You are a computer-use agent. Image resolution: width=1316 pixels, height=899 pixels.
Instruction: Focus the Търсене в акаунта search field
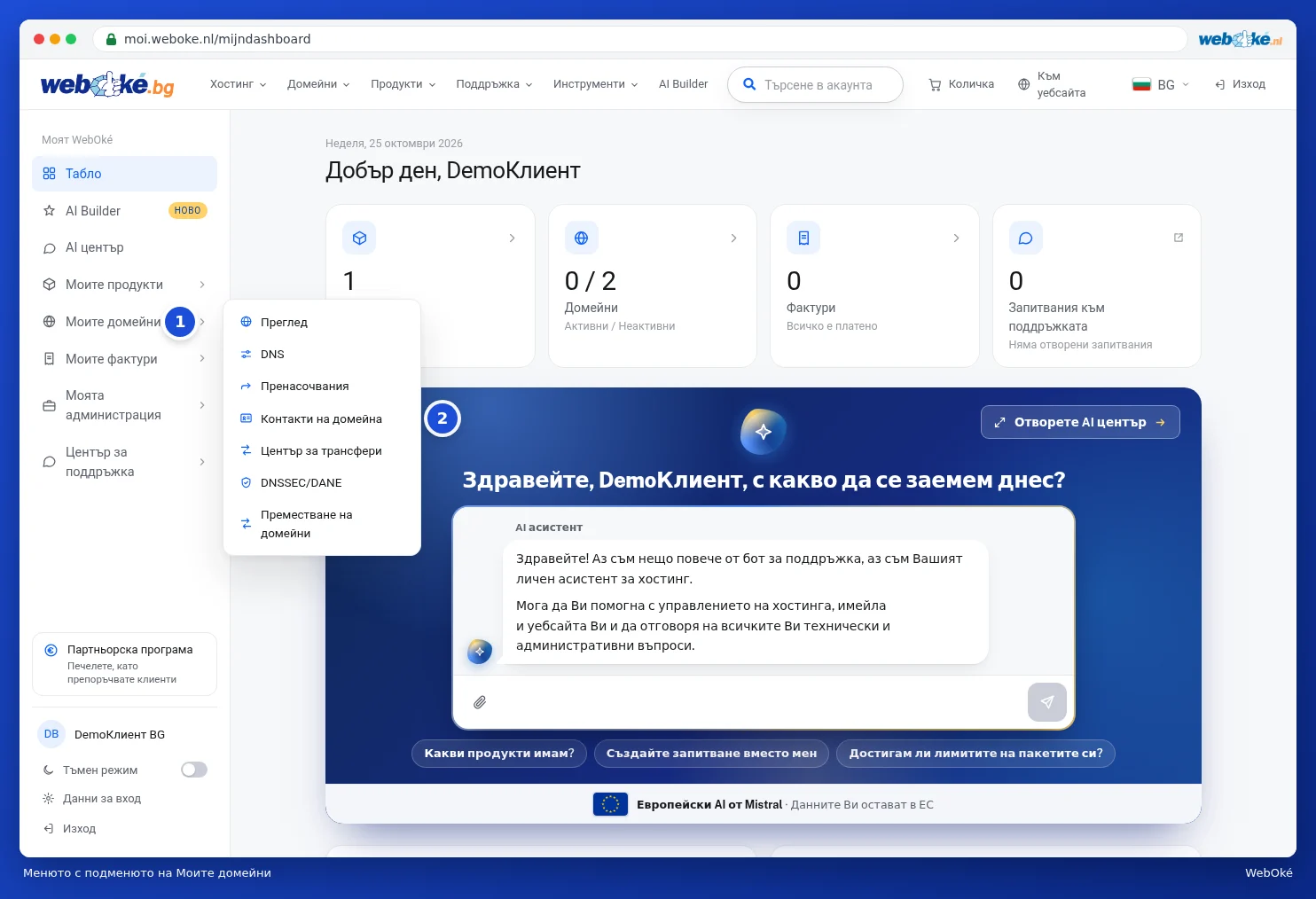click(x=815, y=85)
